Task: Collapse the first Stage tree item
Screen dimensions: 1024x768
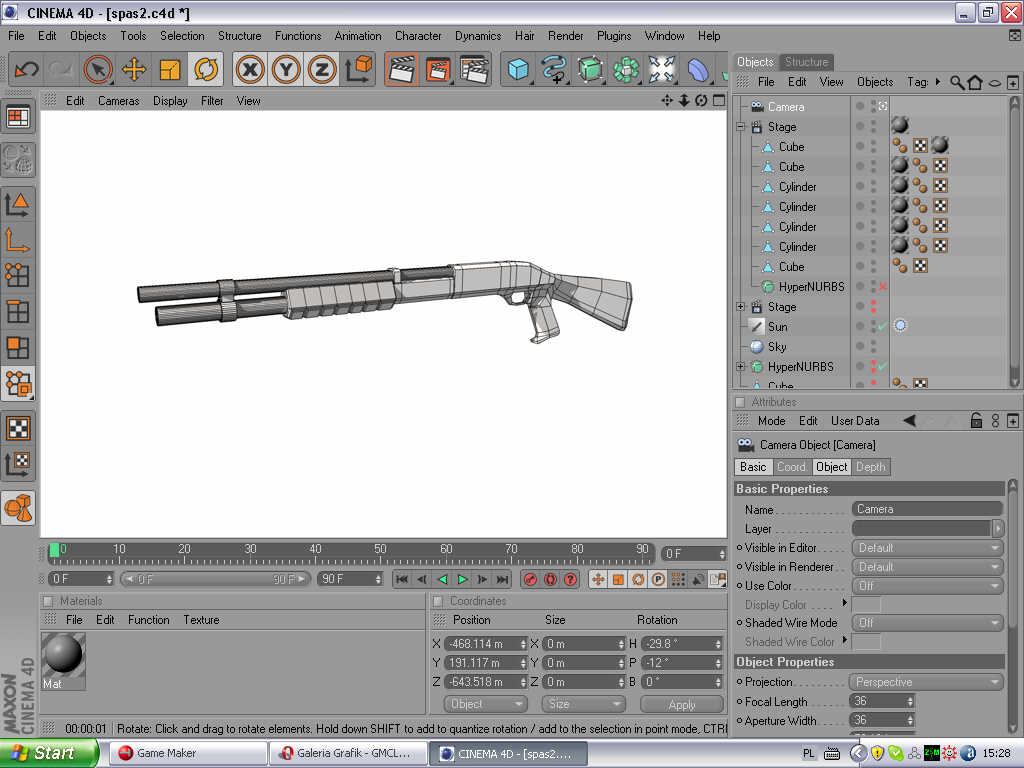Action: pyautogui.click(x=741, y=127)
